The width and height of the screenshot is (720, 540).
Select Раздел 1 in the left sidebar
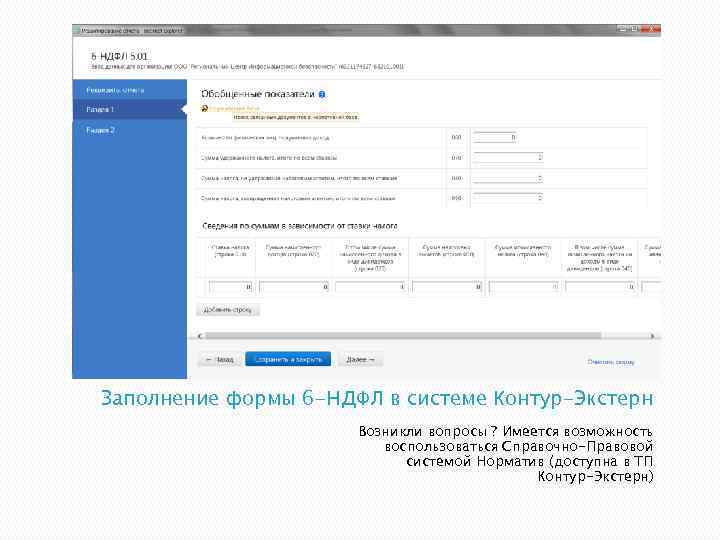coord(129,109)
